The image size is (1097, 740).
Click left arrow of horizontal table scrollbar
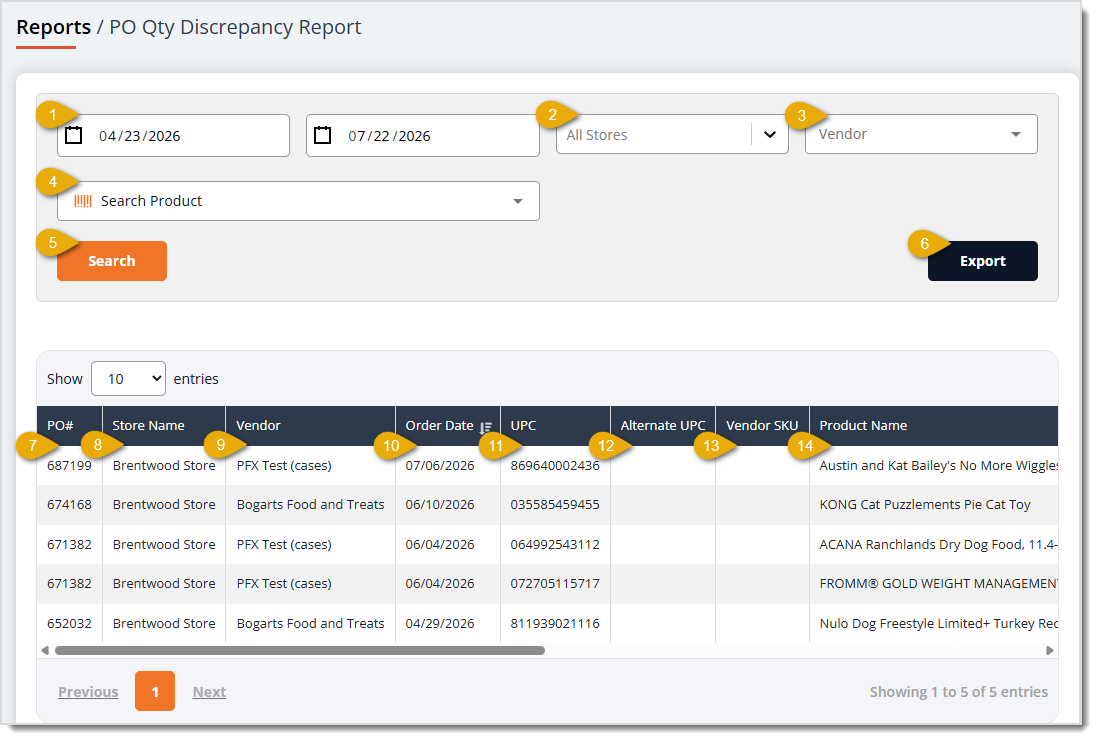(x=45, y=650)
